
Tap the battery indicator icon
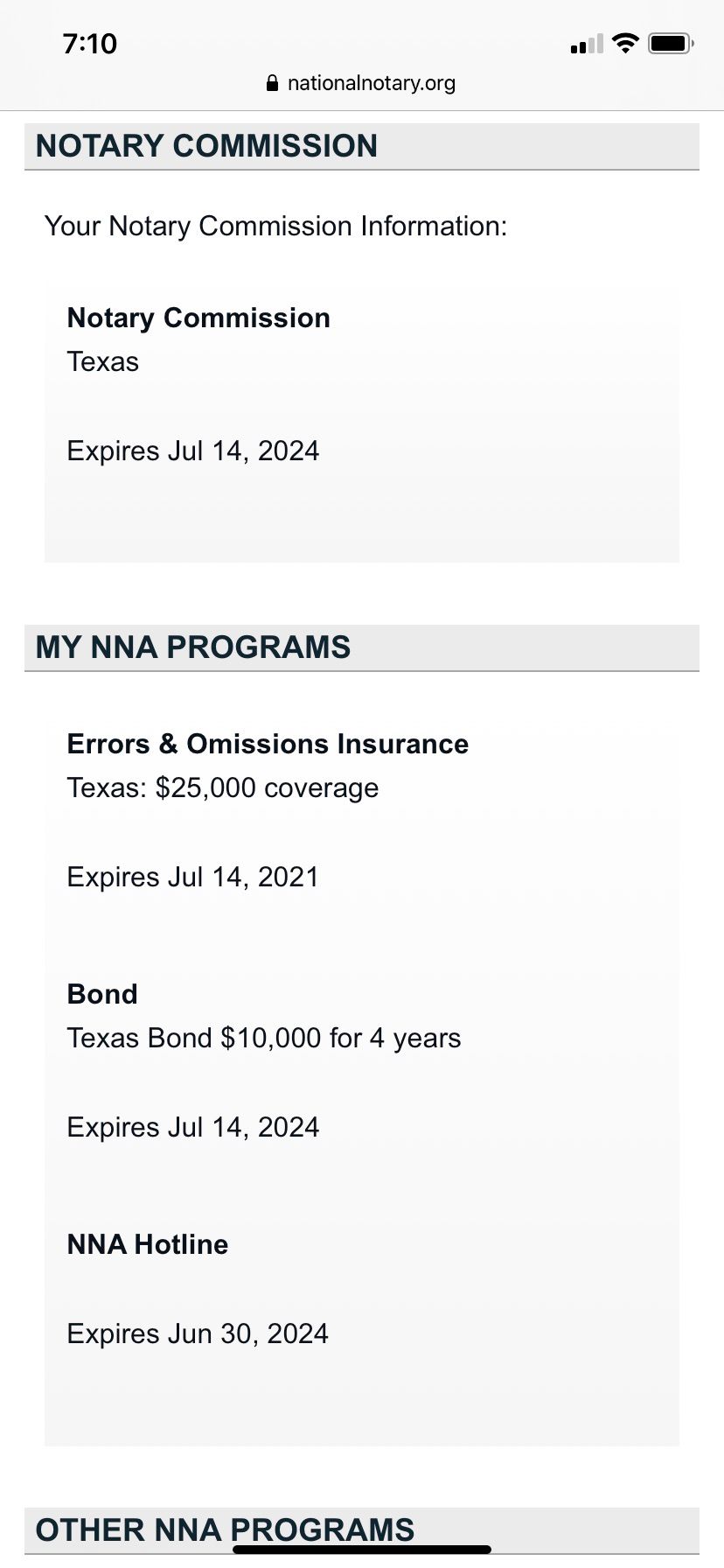(672, 43)
